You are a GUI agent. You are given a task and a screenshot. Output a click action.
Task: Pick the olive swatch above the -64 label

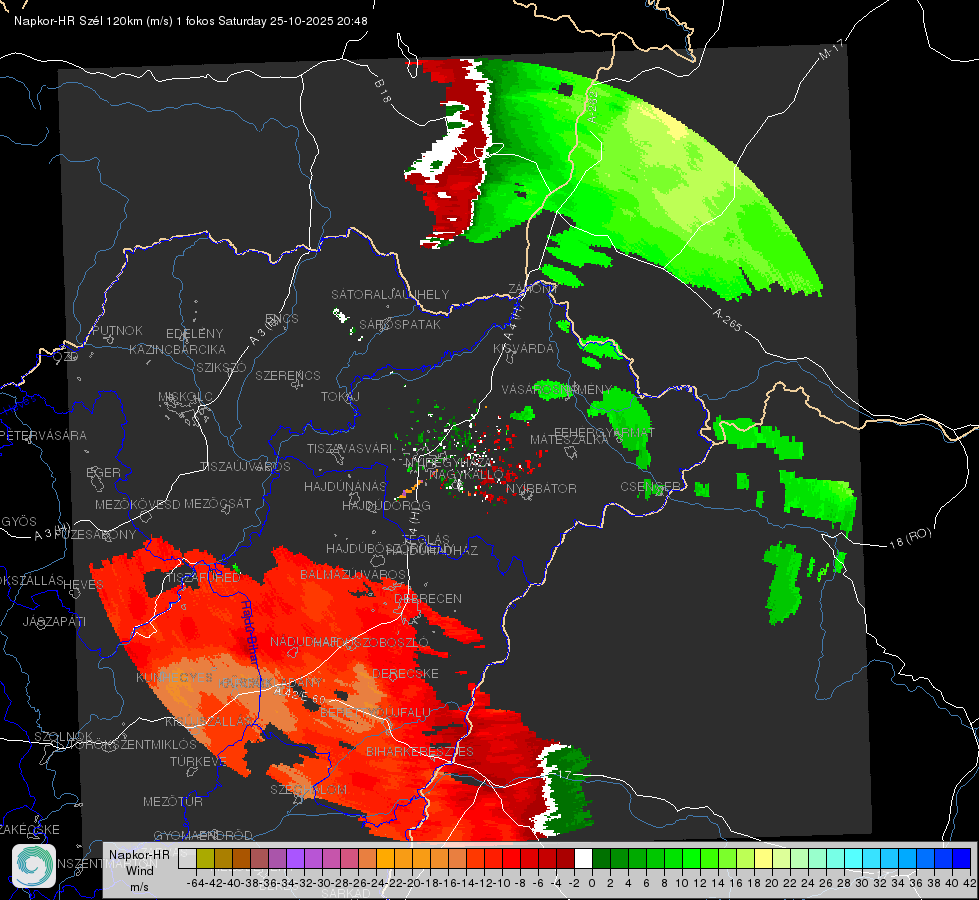(x=205, y=859)
